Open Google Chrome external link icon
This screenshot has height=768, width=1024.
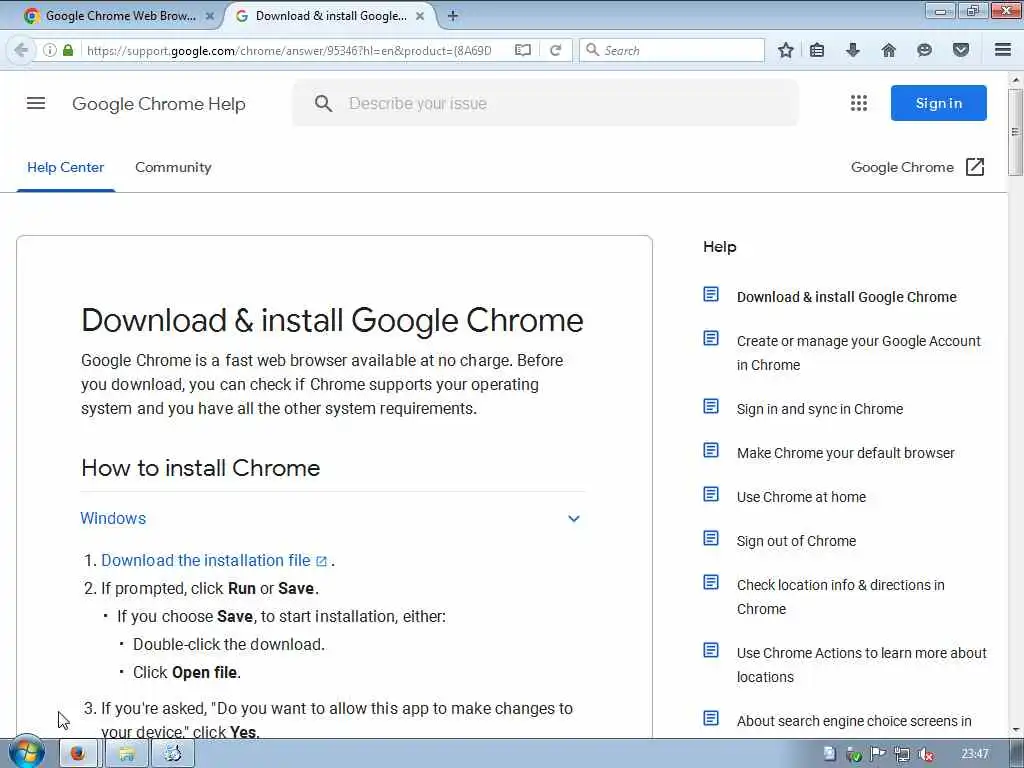(x=974, y=167)
